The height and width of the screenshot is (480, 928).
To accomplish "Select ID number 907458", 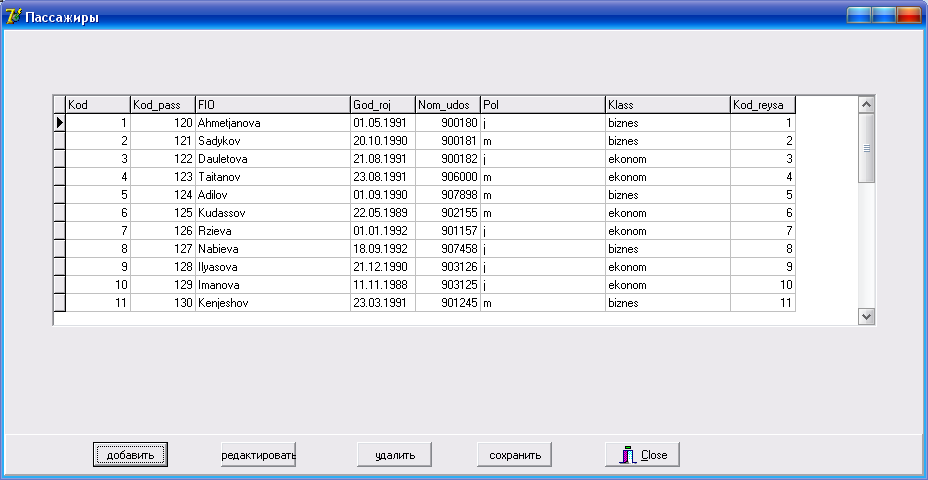I will [448, 249].
